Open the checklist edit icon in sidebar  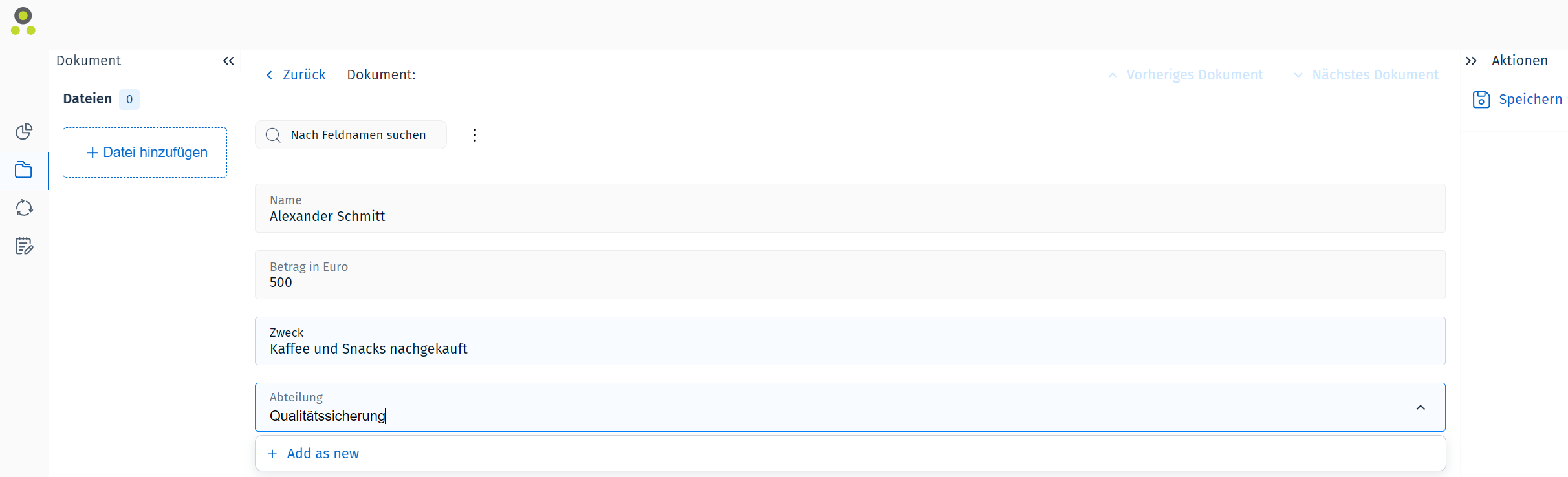coord(24,246)
